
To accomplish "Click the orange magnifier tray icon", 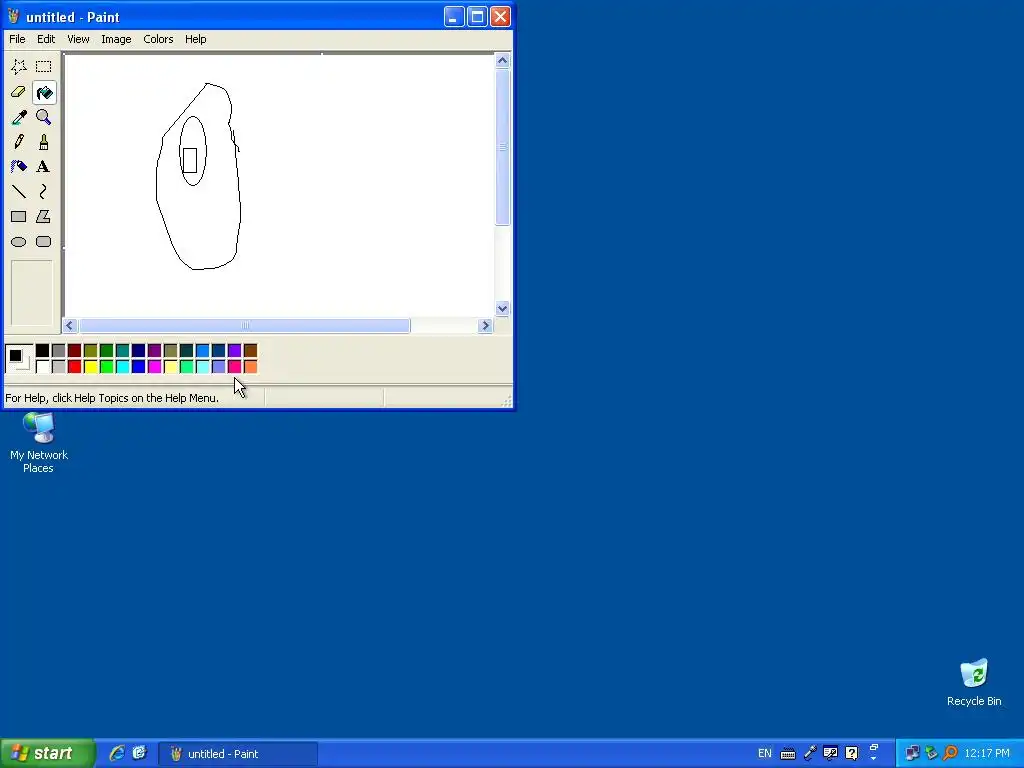I will point(951,754).
